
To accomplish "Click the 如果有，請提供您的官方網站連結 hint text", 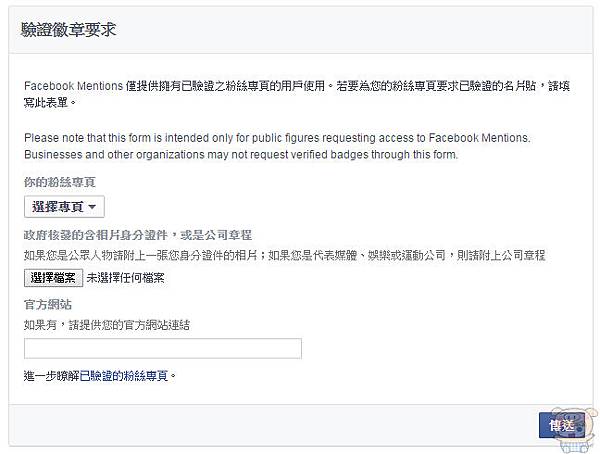I will (107, 325).
